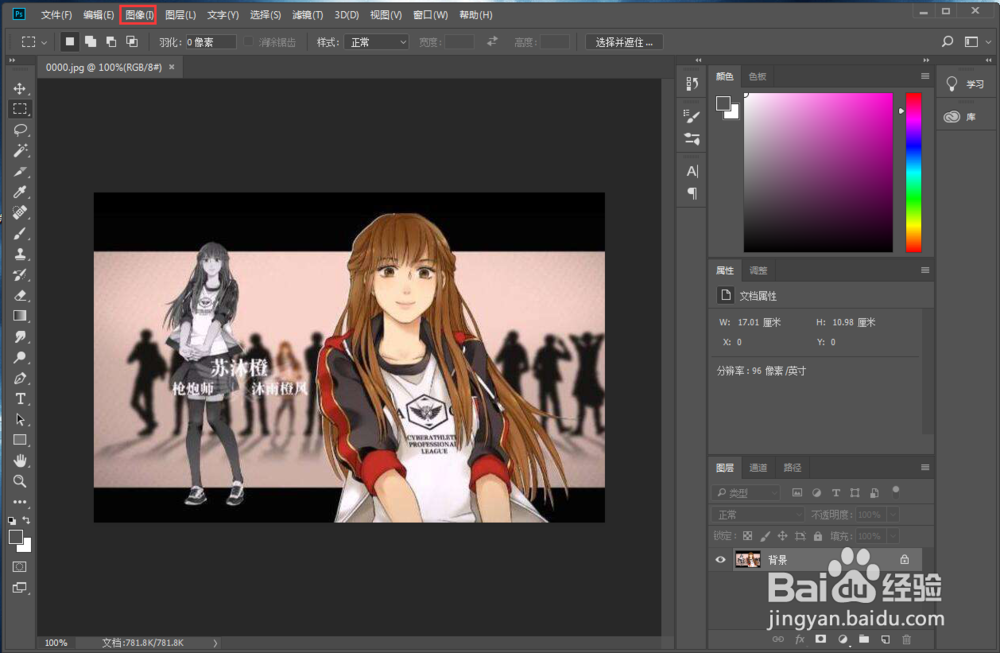Select the Rectangular Marquee tool
The image size is (1000, 653).
tap(20, 109)
